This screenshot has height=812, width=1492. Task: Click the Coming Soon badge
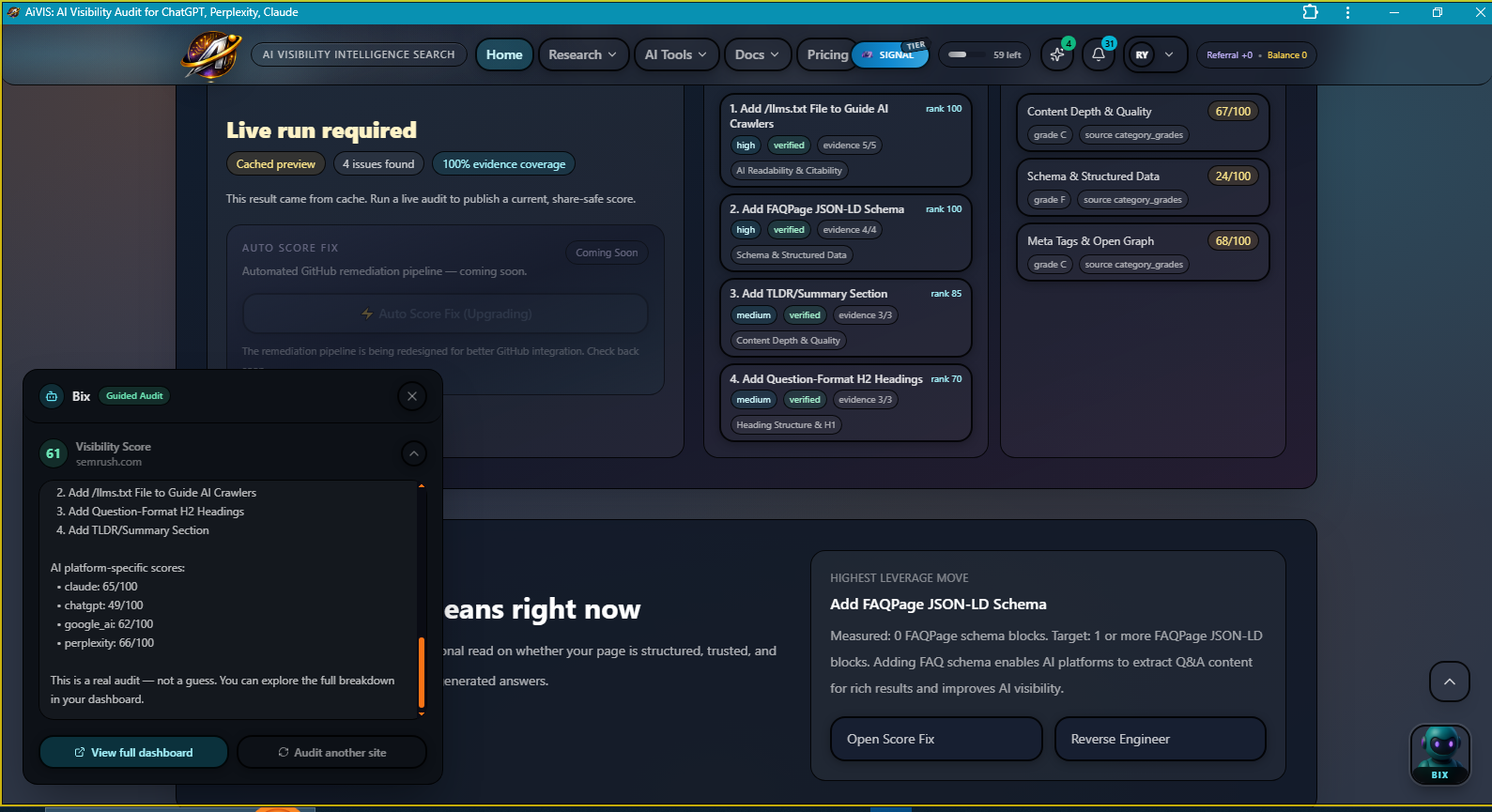(x=607, y=253)
